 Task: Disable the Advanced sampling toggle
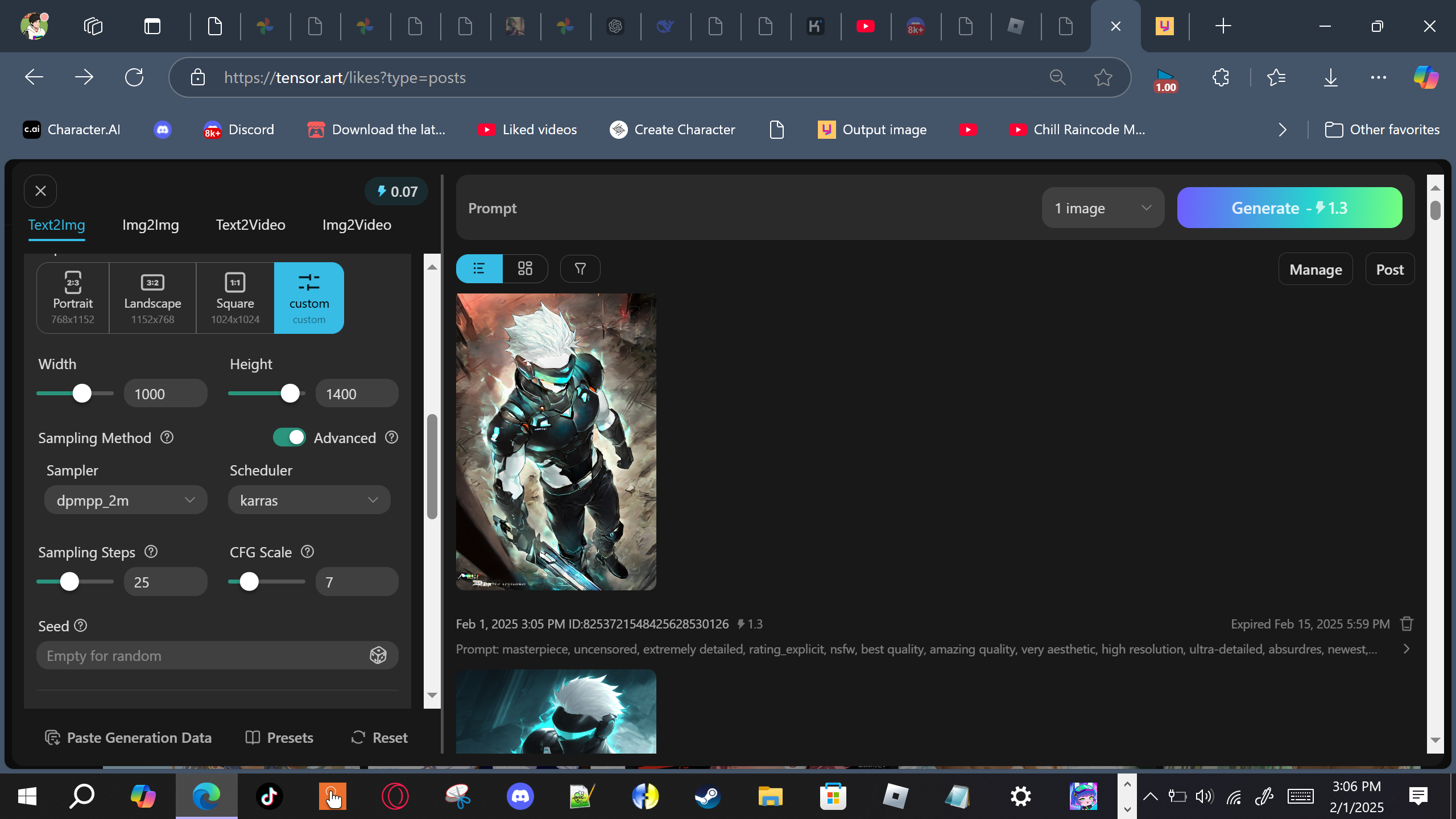(289, 437)
